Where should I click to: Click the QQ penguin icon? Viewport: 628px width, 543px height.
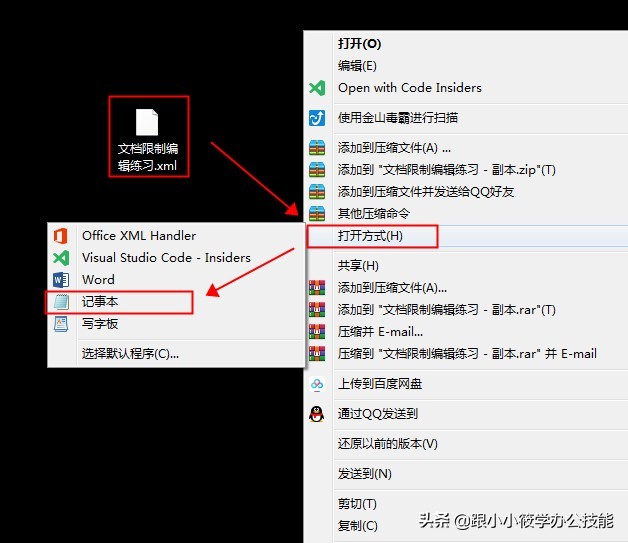[x=317, y=414]
